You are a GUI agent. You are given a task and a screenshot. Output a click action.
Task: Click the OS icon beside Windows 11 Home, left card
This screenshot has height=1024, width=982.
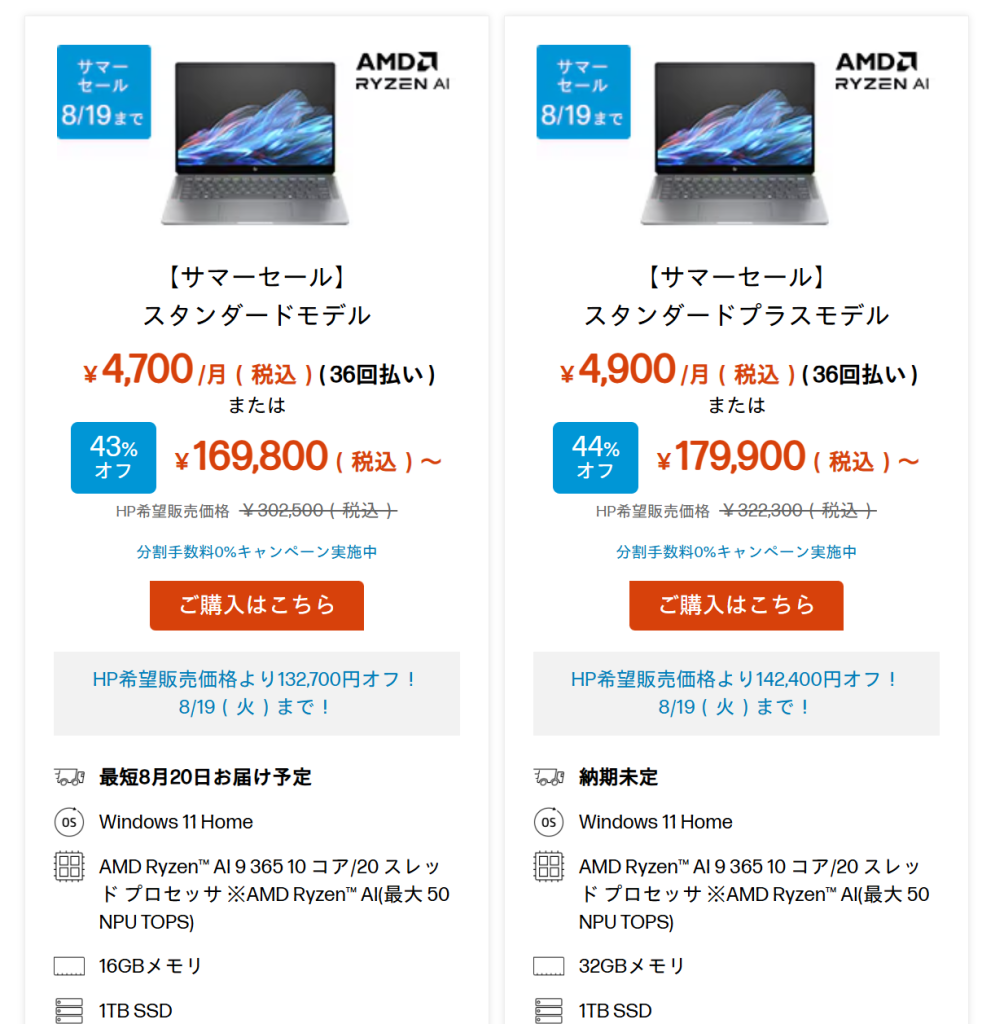69,822
